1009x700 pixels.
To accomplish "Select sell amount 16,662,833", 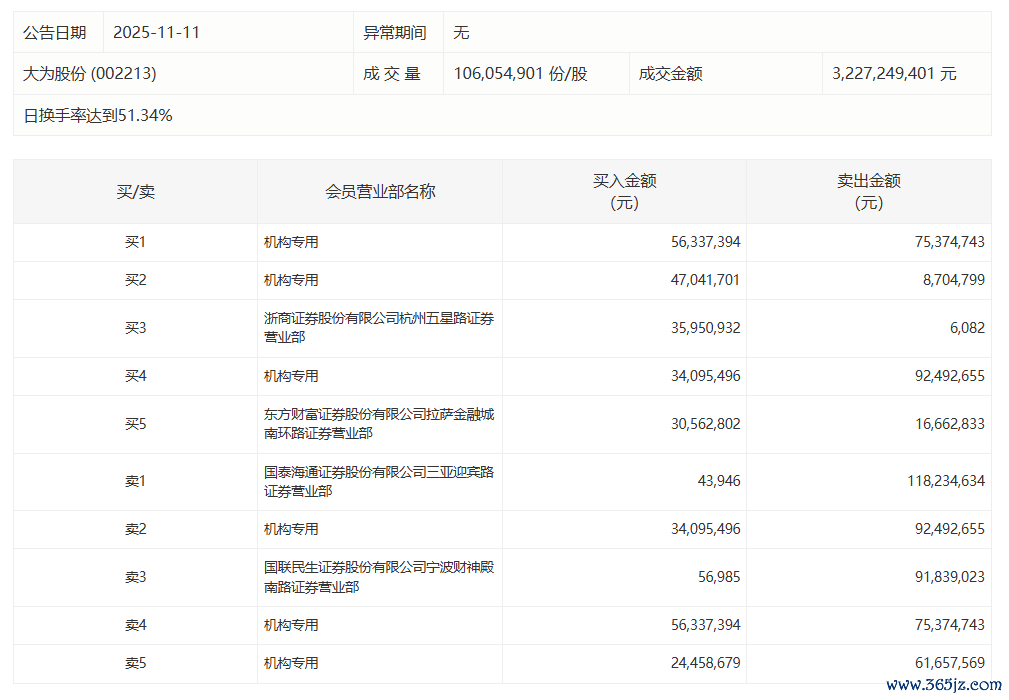I will pyautogui.click(x=950, y=424).
